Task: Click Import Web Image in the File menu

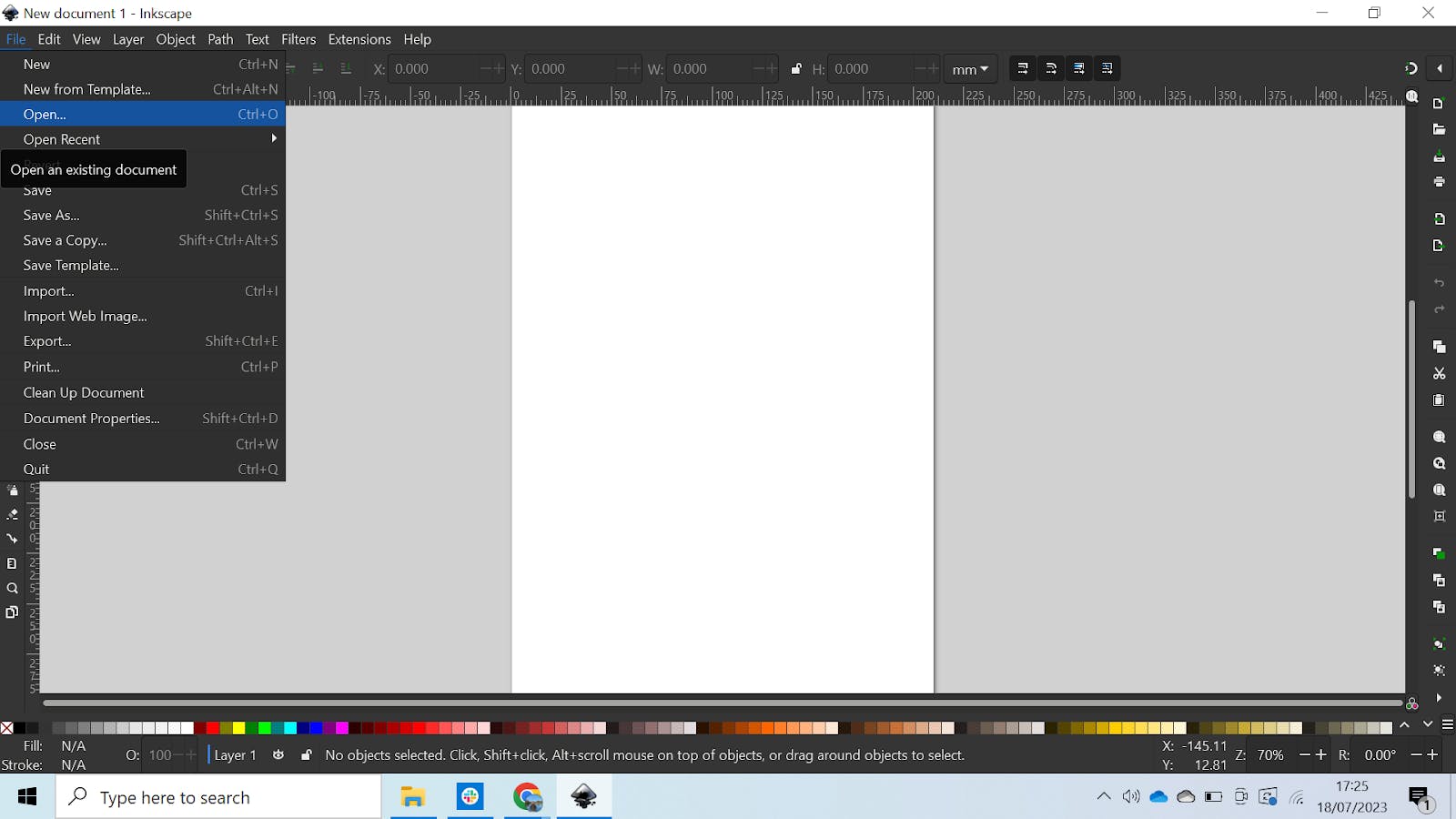Action: click(x=85, y=316)
